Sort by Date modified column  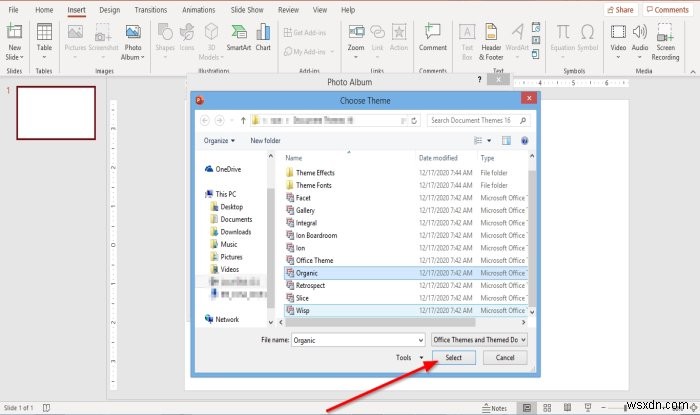pyautogui.click(x=438, y=158)
